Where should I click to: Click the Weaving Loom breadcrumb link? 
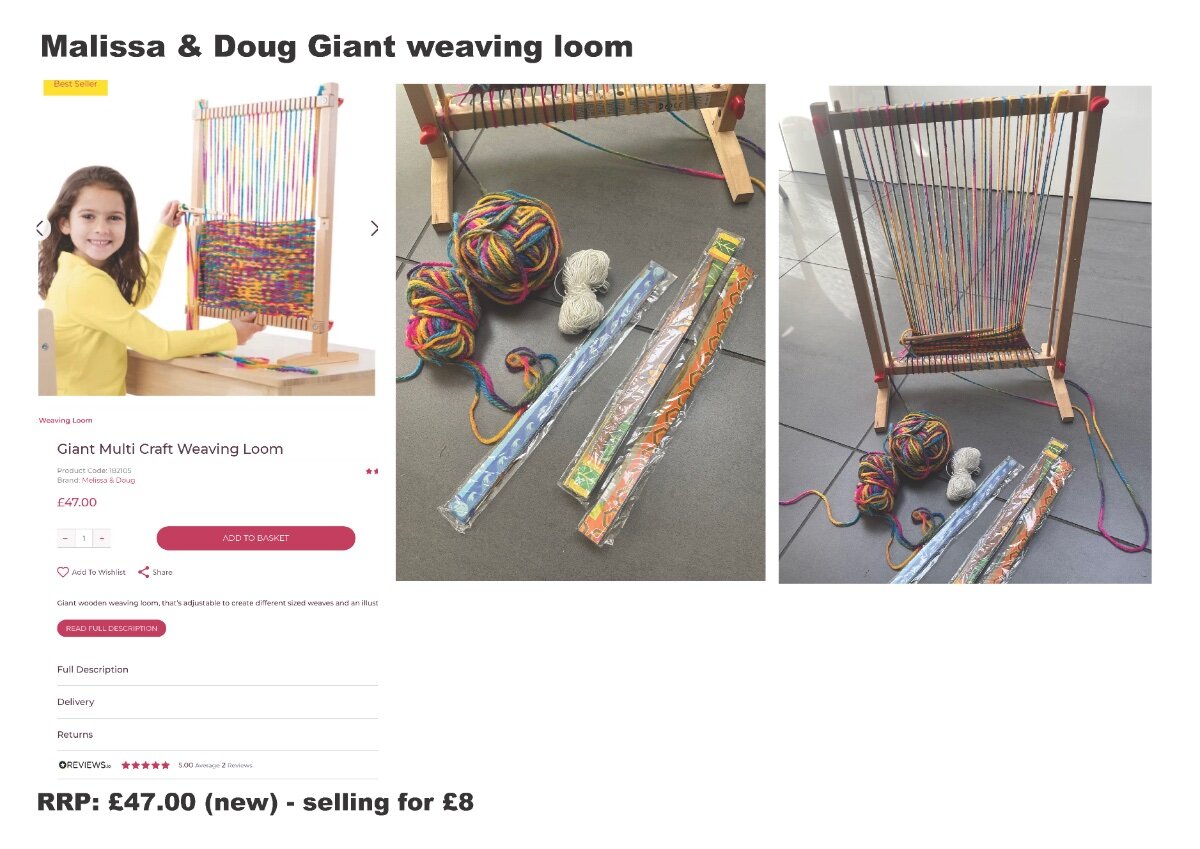[x=65, y=421]
